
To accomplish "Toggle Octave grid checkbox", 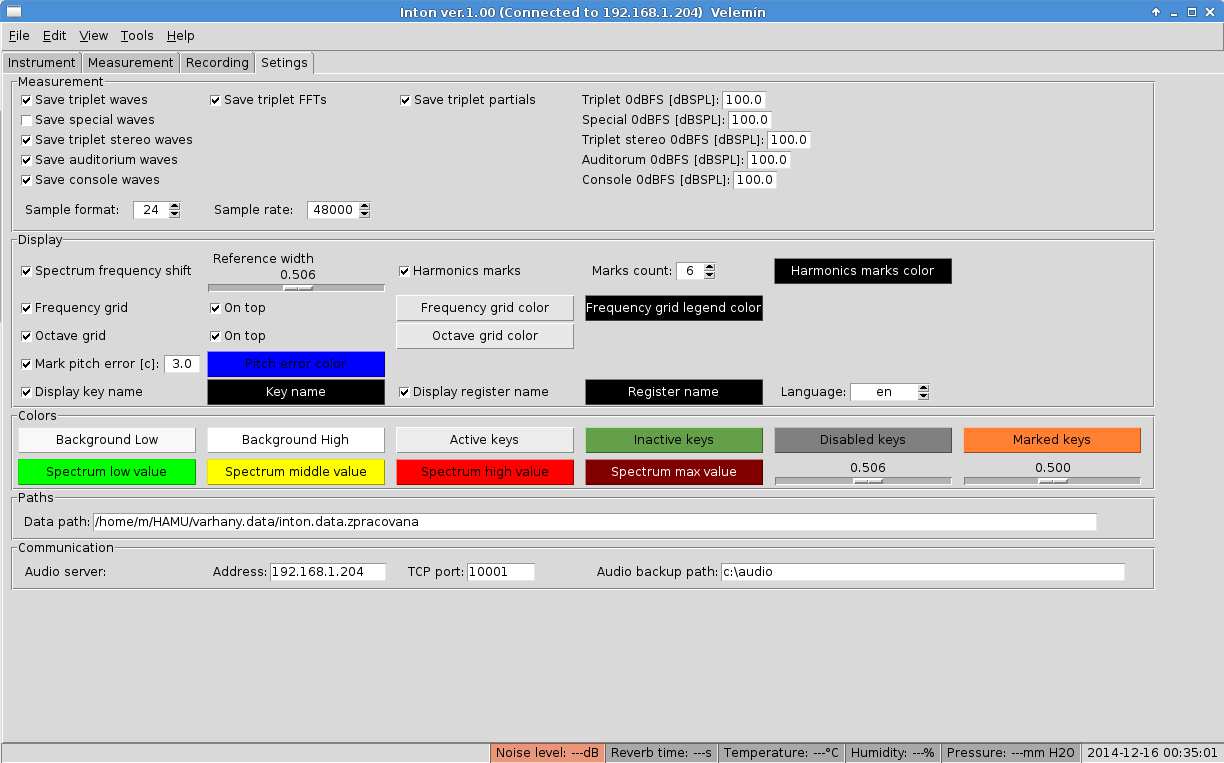I will [x=26, y=336].
